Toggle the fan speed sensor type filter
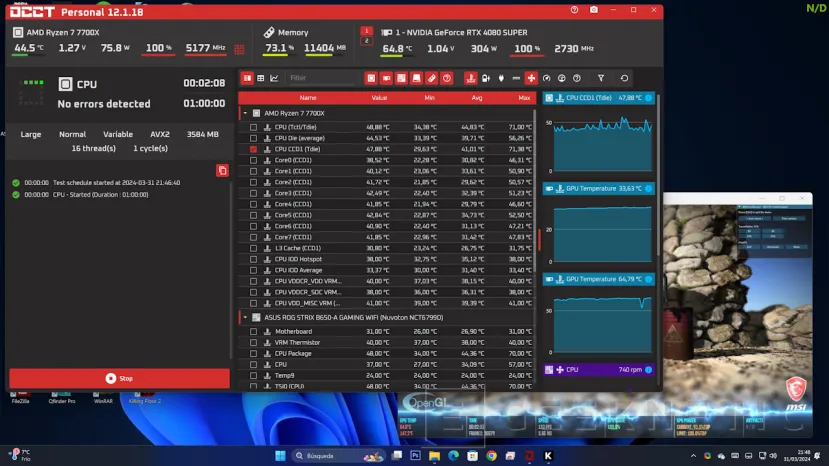 click(x=531, y=78)
